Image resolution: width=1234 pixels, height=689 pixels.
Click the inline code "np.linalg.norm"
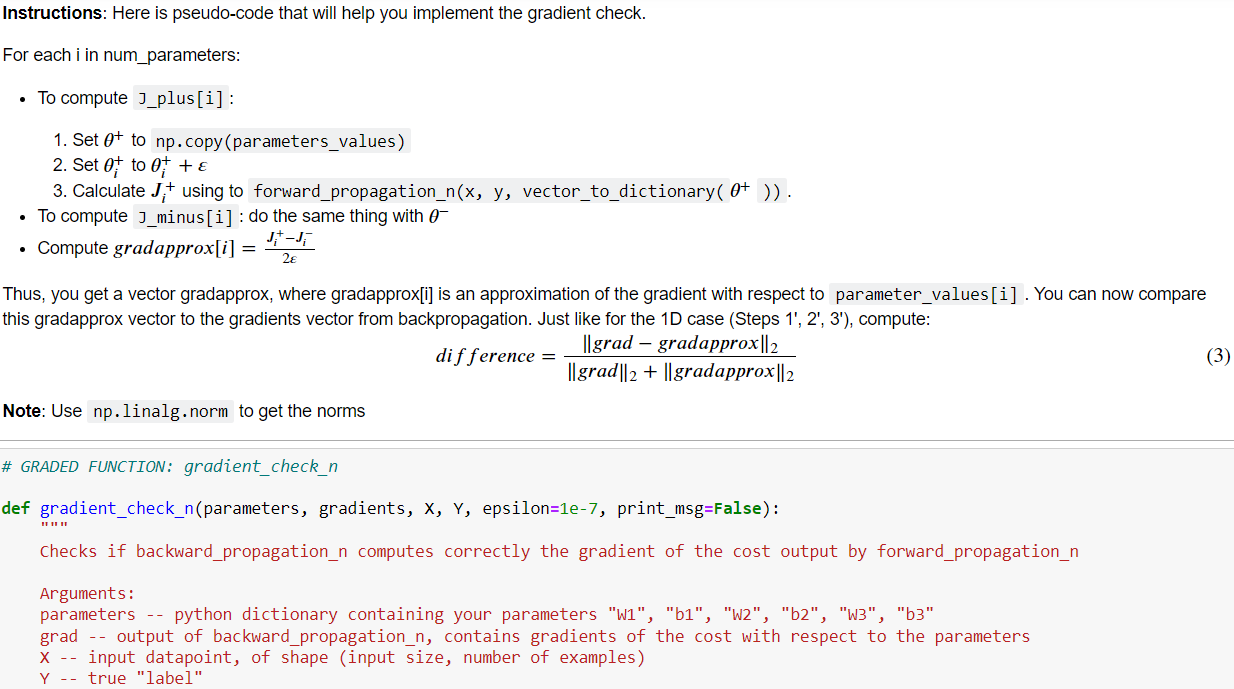(160, 411)
